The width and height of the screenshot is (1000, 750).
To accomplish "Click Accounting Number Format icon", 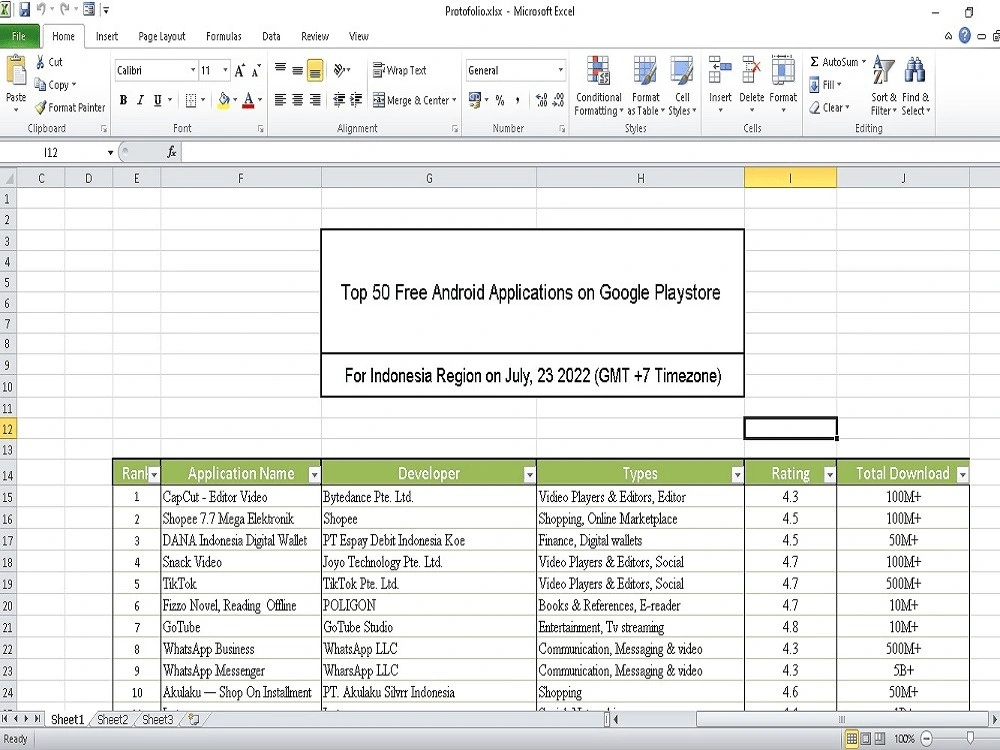I will [475, 100].
